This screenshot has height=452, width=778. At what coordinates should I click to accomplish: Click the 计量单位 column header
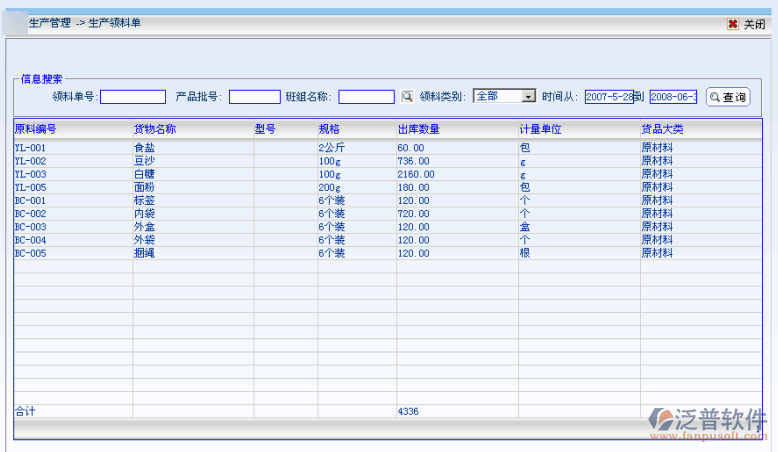point(540,129)
